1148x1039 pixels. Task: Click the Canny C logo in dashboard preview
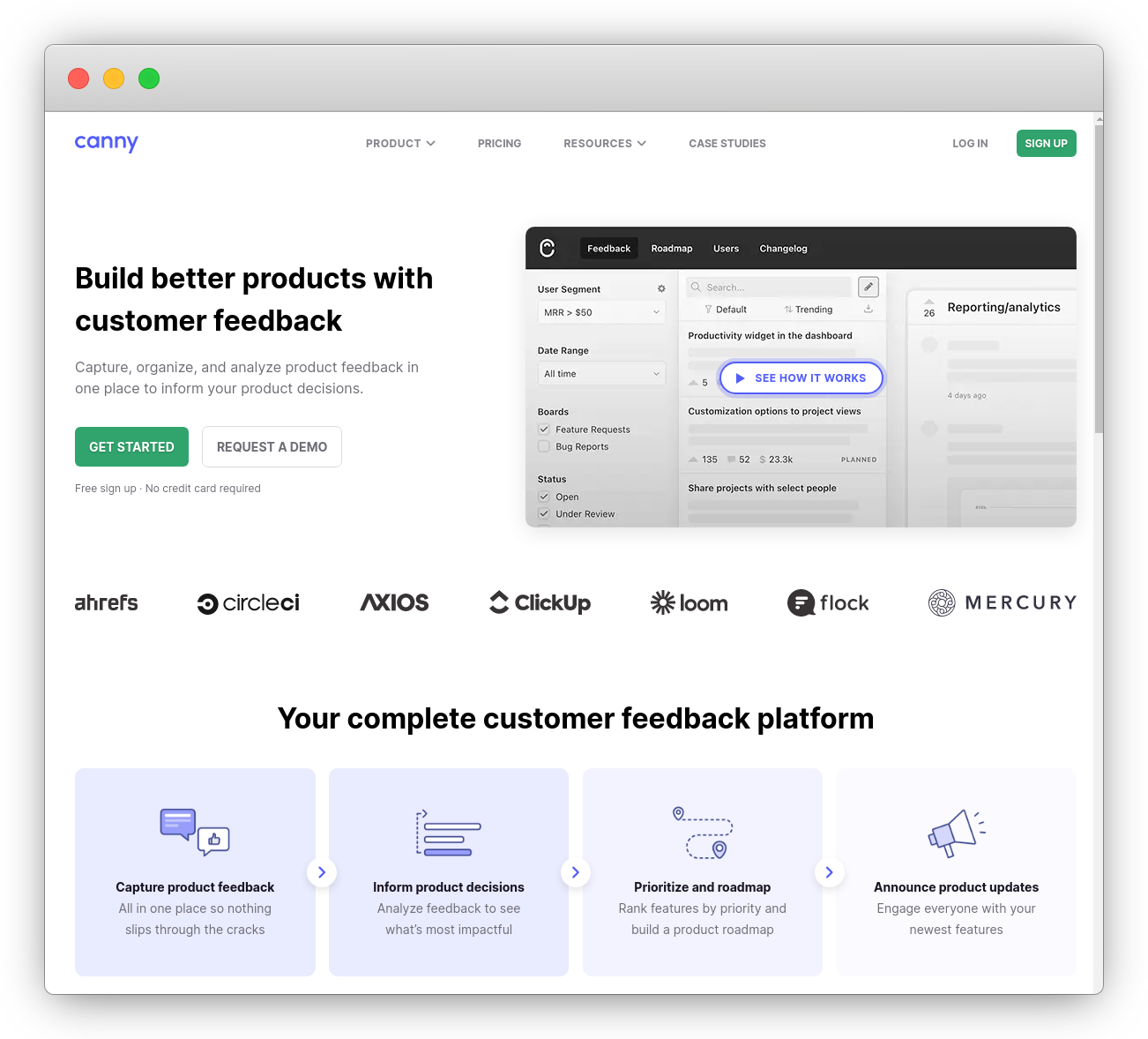[x=547, y=249]
